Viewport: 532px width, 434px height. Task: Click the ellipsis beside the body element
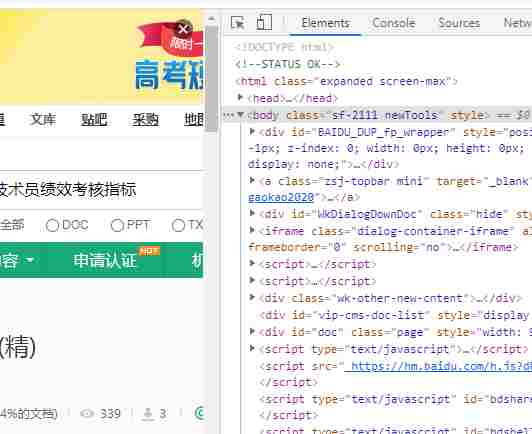229,115
